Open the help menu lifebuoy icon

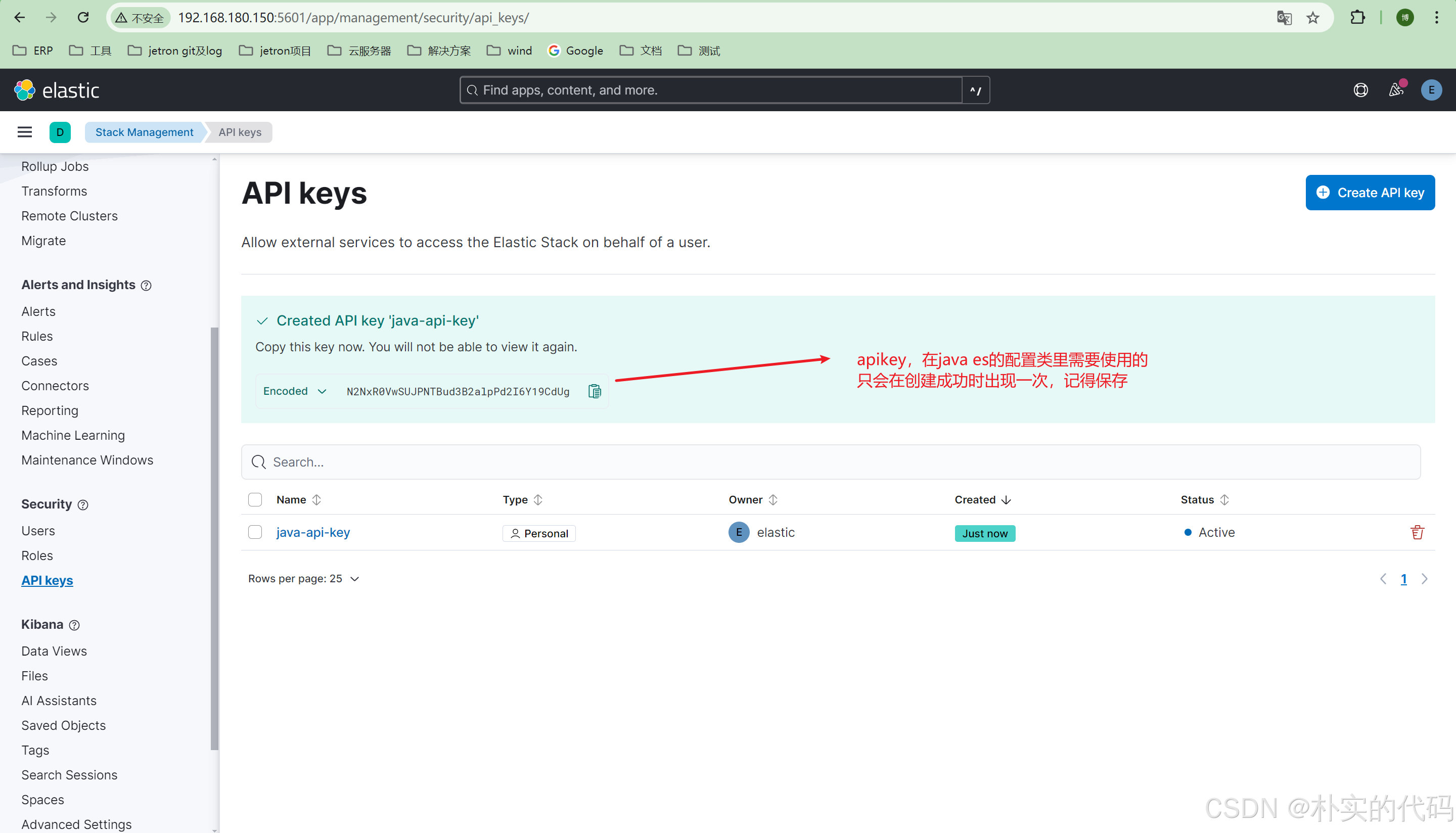(1360, 90)
